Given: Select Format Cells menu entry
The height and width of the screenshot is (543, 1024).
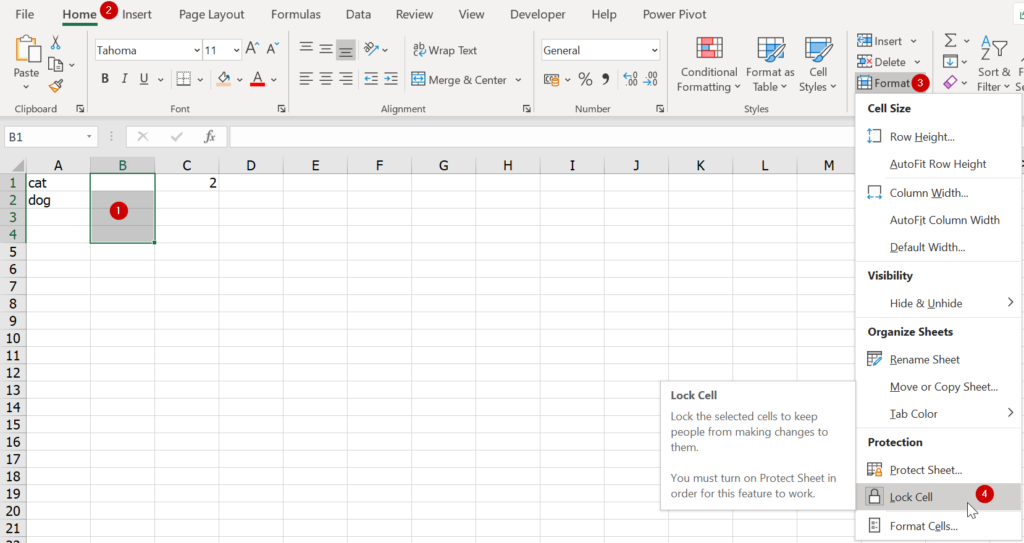Looking at the screenshot, I should click(x=938, y=526).
